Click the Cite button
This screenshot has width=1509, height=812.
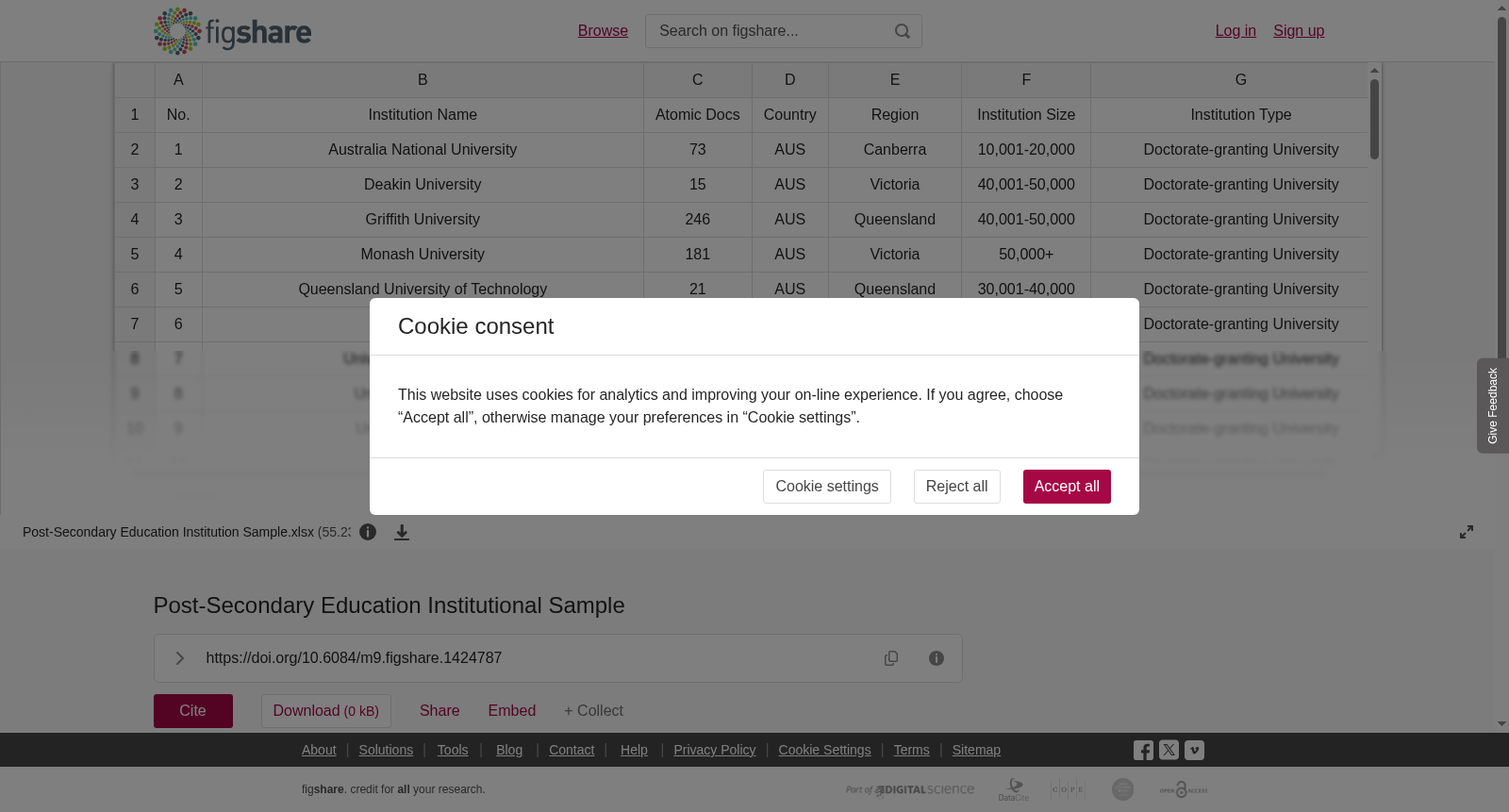[193, 711]
